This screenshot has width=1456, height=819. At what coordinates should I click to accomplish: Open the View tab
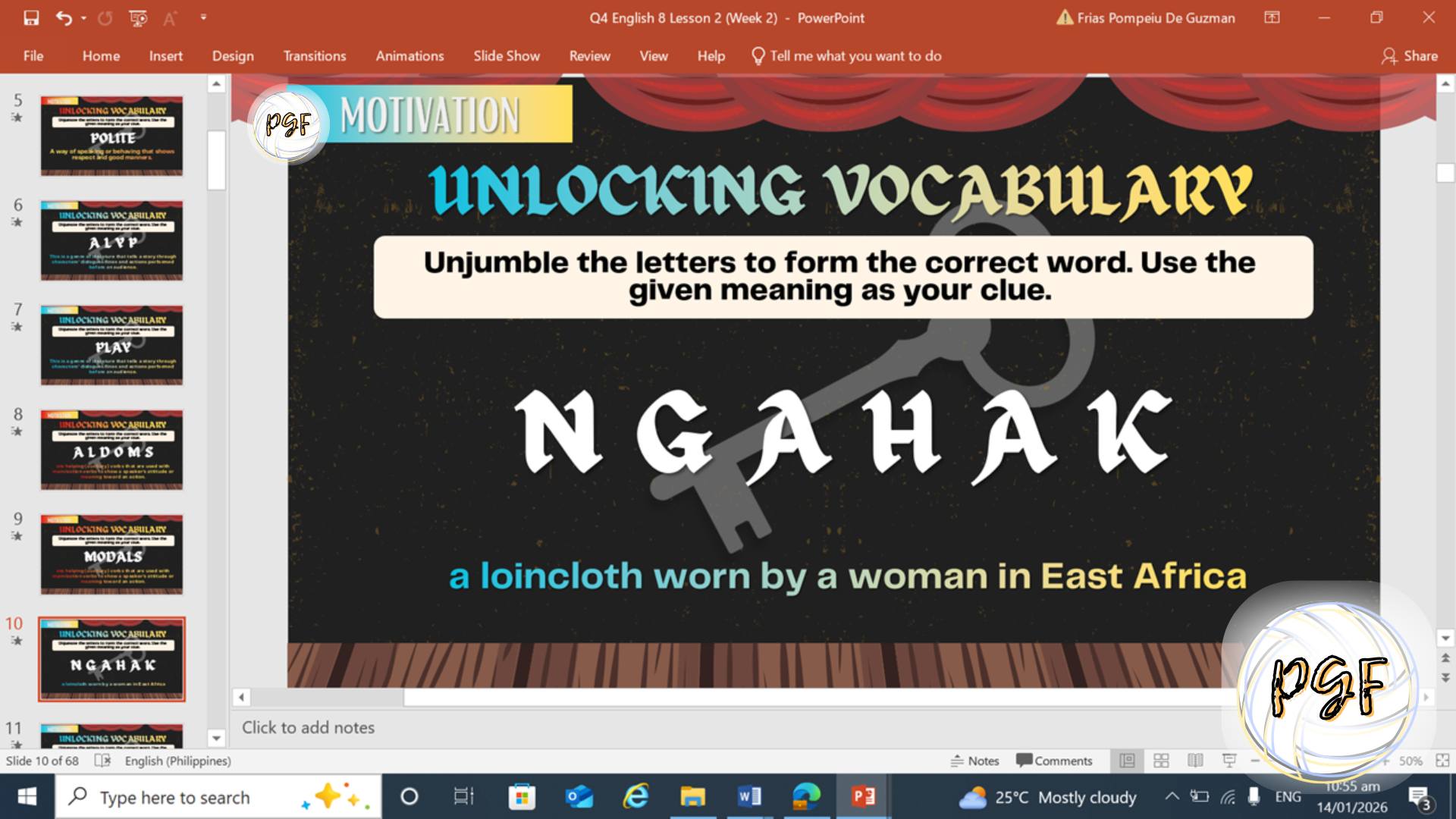coord(653,56)
